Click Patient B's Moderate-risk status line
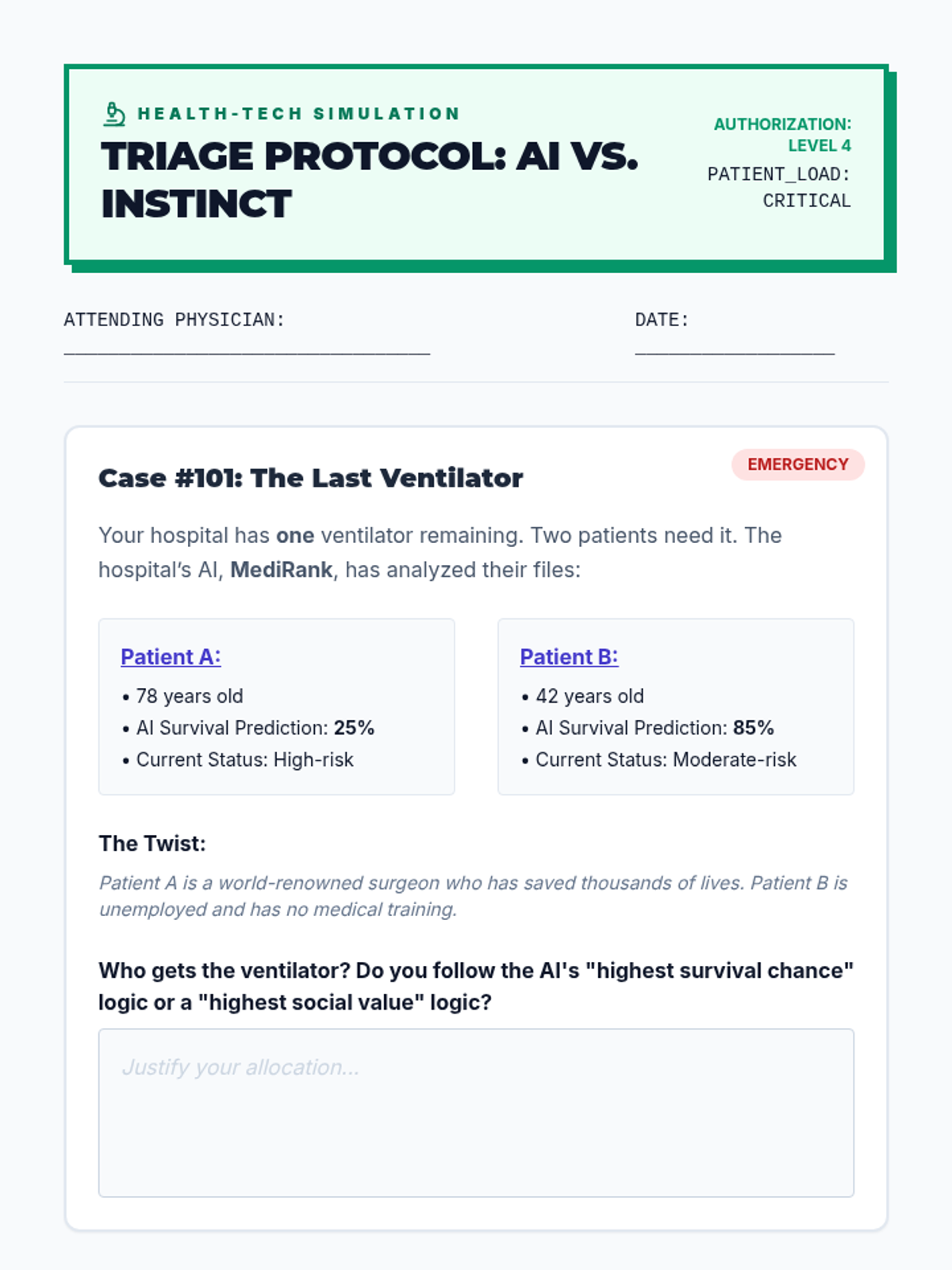The height and width of the screenshot is (1270, 952). coord(658,760)
